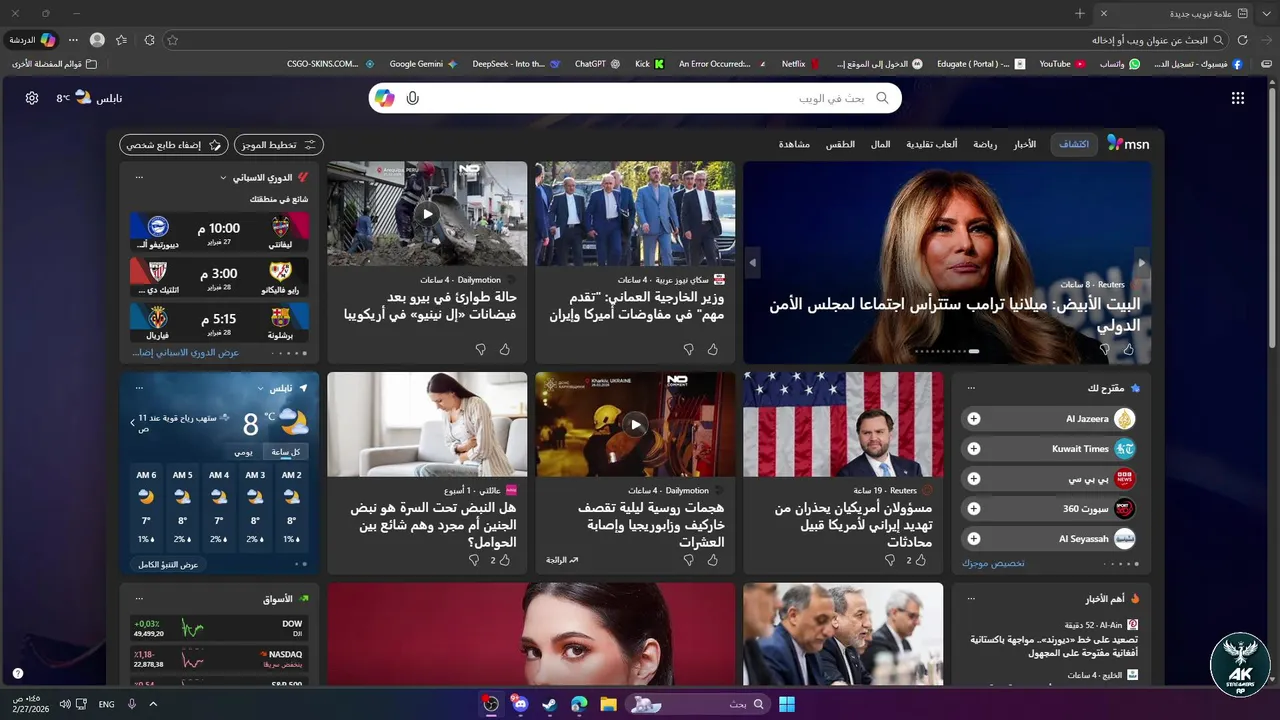Expand weather alert chevron arrow
1280x720 pixels.
coord(132,422)
